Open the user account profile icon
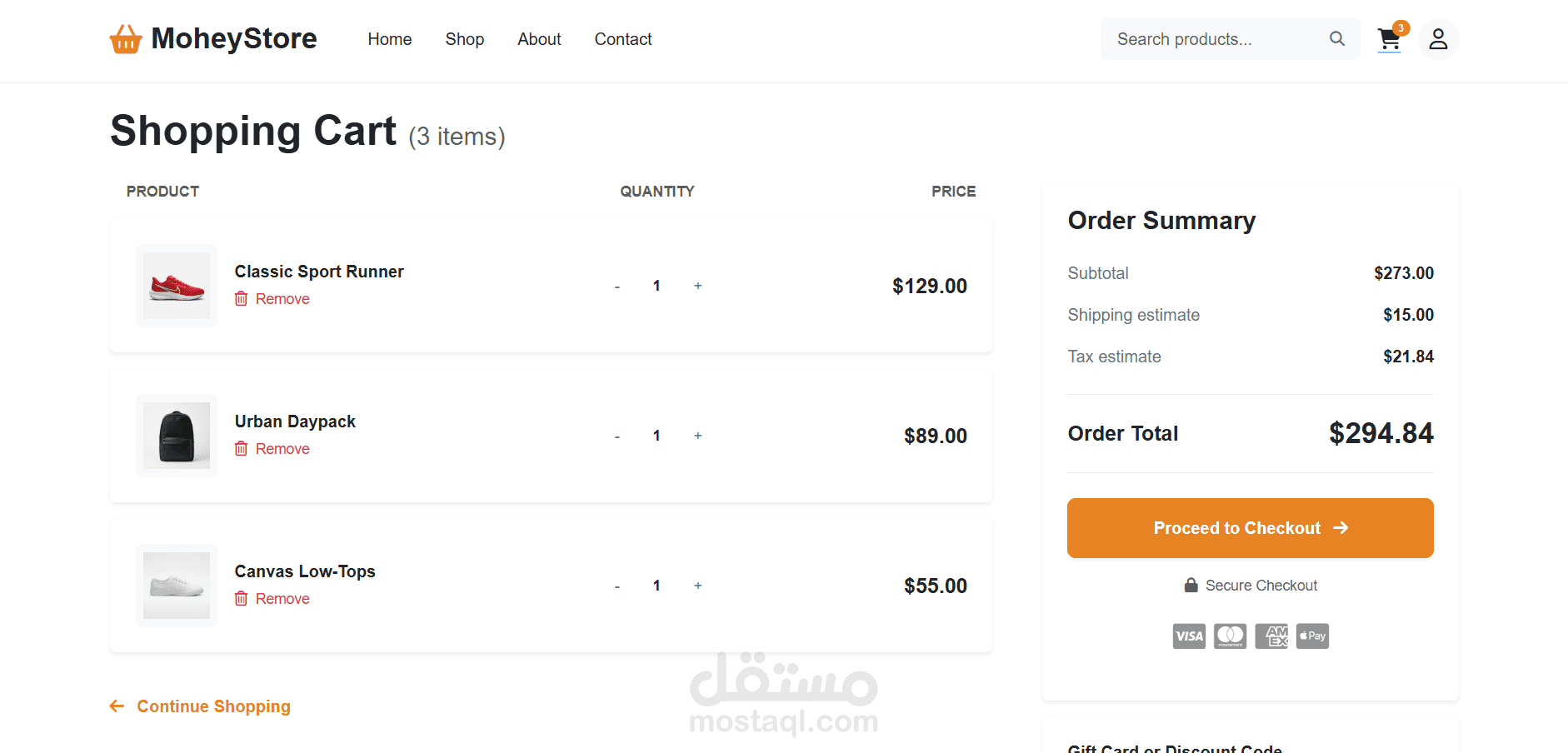The width and height of the screenshot is (1568, 753). 1438,39
